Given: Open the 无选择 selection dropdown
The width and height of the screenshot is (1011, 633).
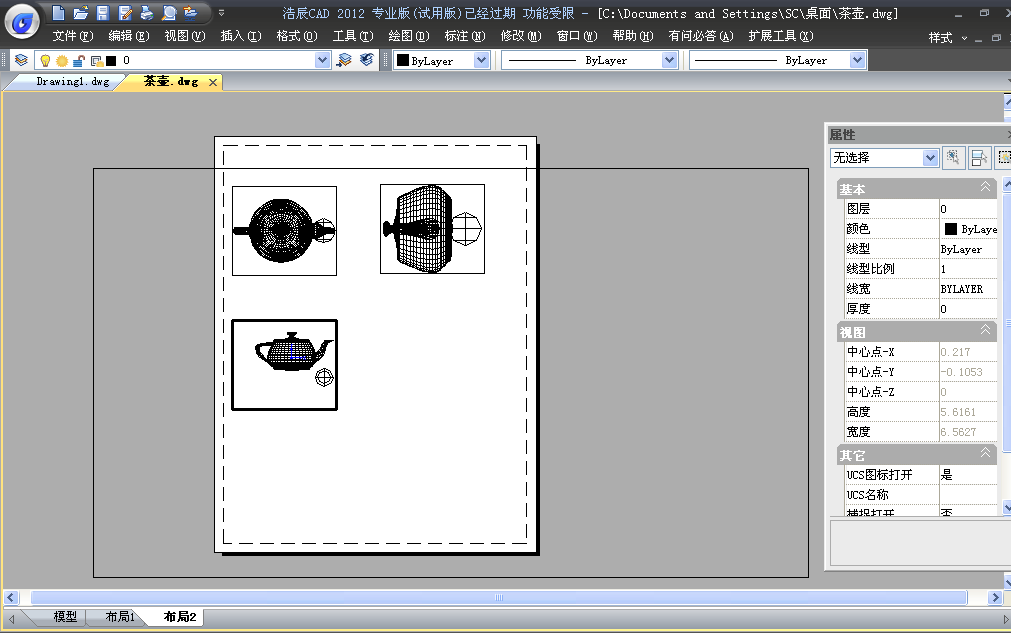Looking at the screenshot, I should point(930,158).
